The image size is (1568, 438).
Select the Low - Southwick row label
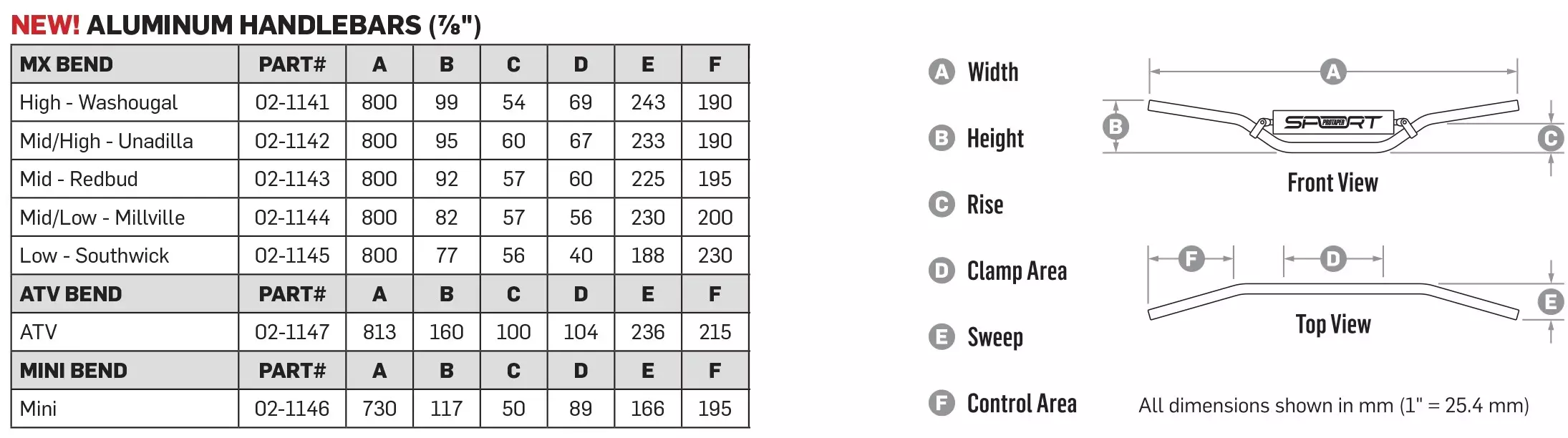(95, 255)
